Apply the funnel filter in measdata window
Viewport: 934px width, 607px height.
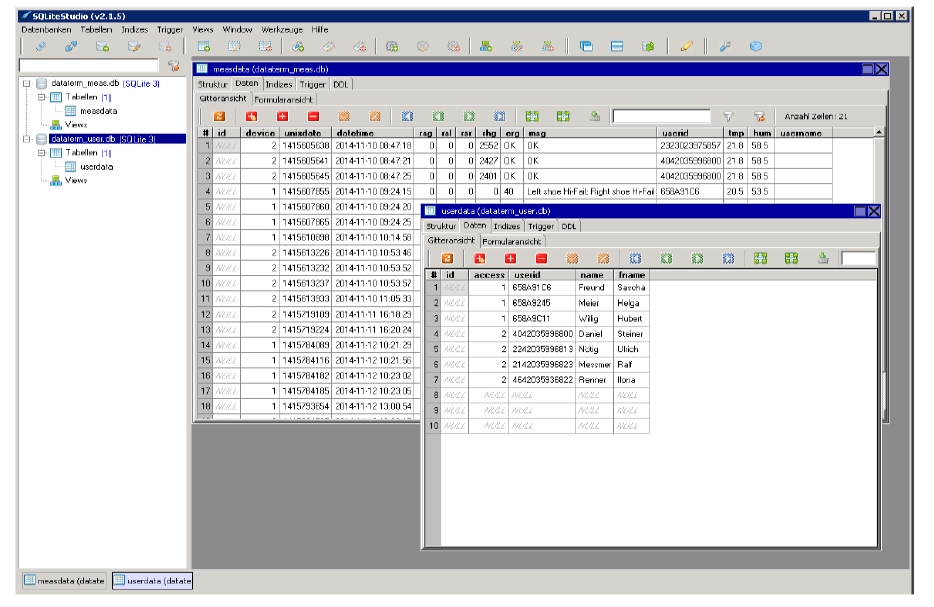point(728,116)
